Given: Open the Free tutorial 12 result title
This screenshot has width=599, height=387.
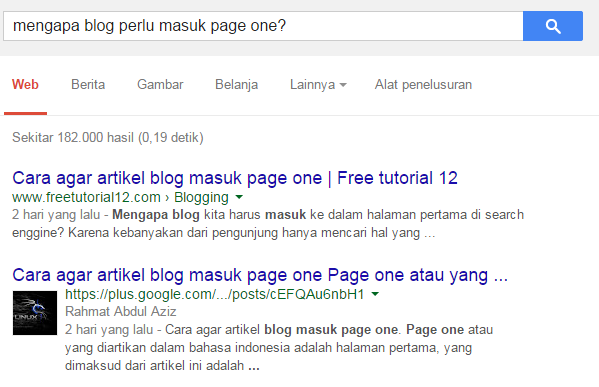Looking at the screenshot, I should coord(235,178).
